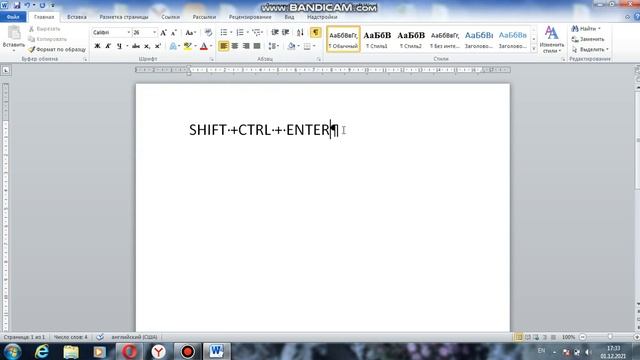Open the Найти dropdown arrow
The height and width of the screenshot is (360, 640).
click(599, 29)
